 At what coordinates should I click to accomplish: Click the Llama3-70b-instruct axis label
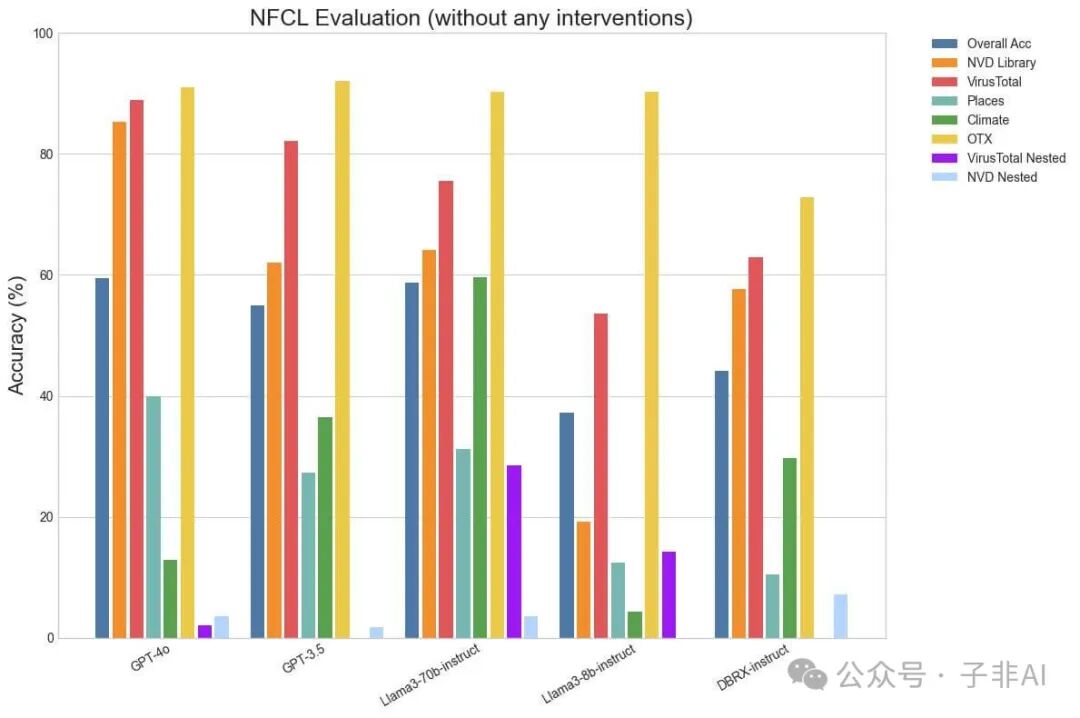tap(430, 675)
